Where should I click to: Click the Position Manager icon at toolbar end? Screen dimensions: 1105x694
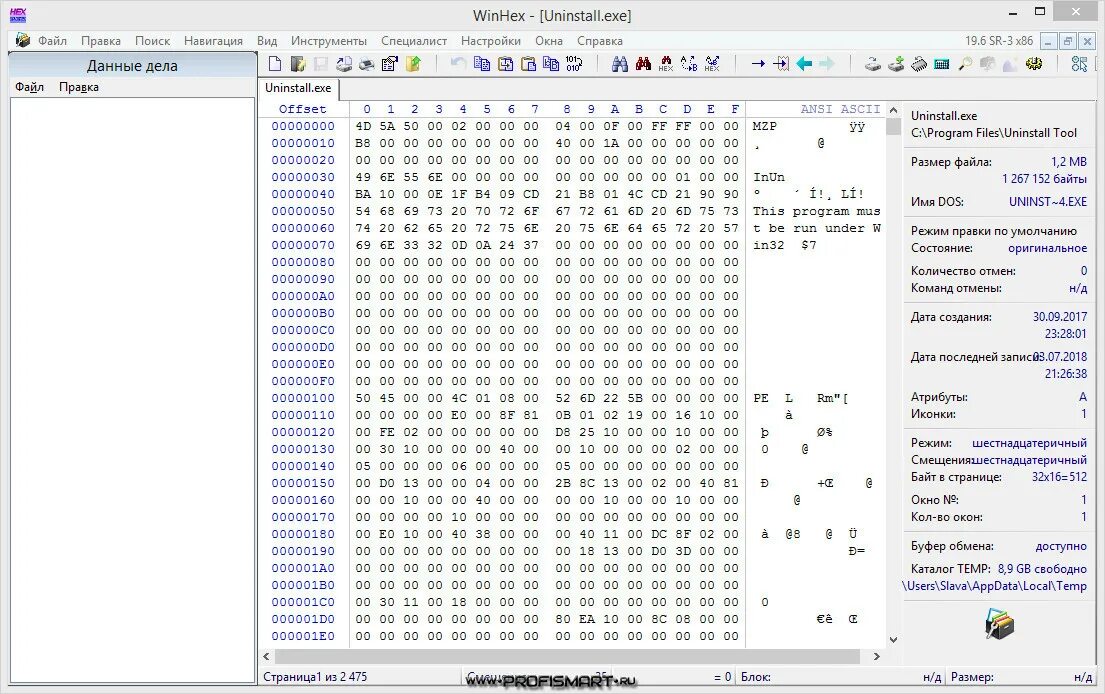[1079, 64]
